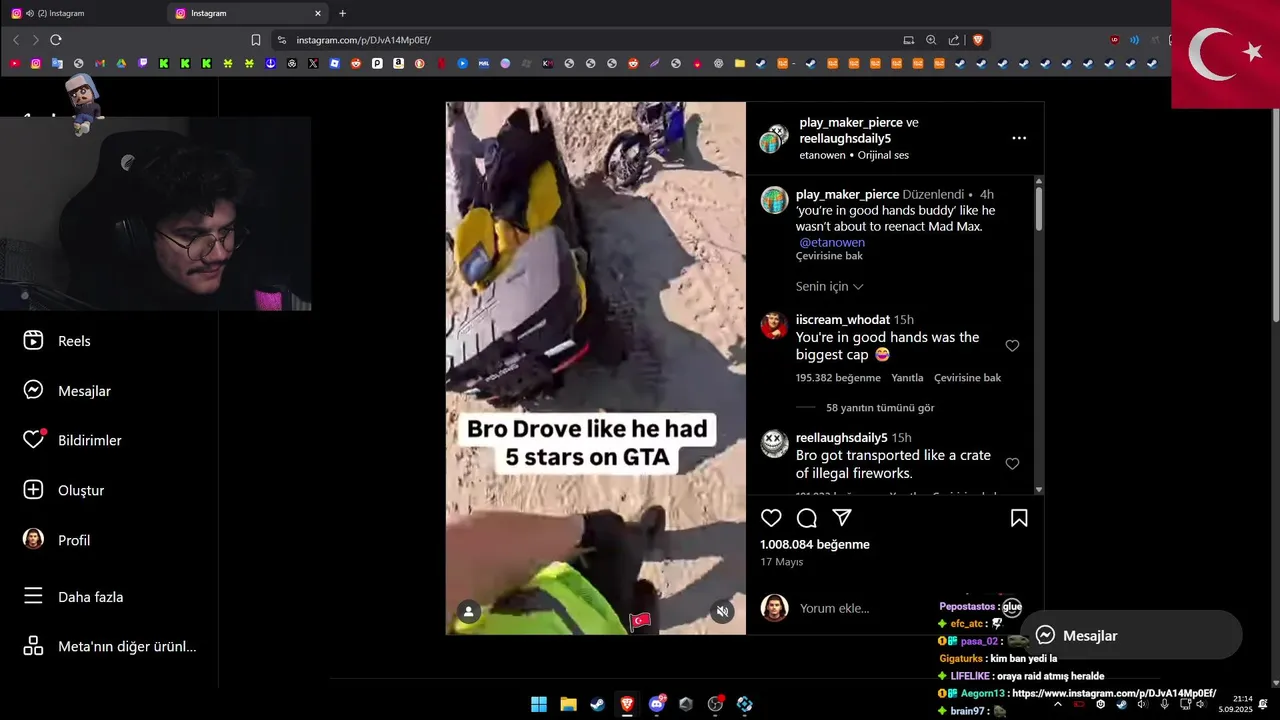Click Çevirisine bak under the caption
Image resolution: width=1280 pixels, height=720 pixels.
829,256
